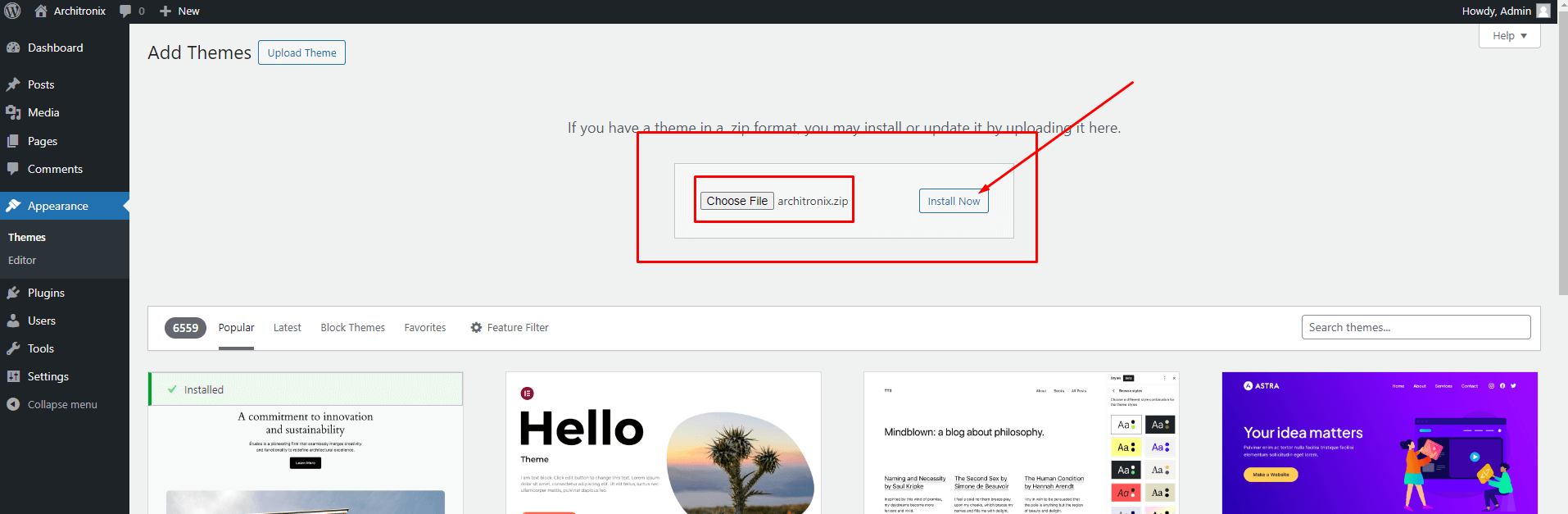The width and height of the screenshot is (1568, 514).
Task: Click the Settings sliders icon
Action: pyautogui.click(x=13, y=376)
